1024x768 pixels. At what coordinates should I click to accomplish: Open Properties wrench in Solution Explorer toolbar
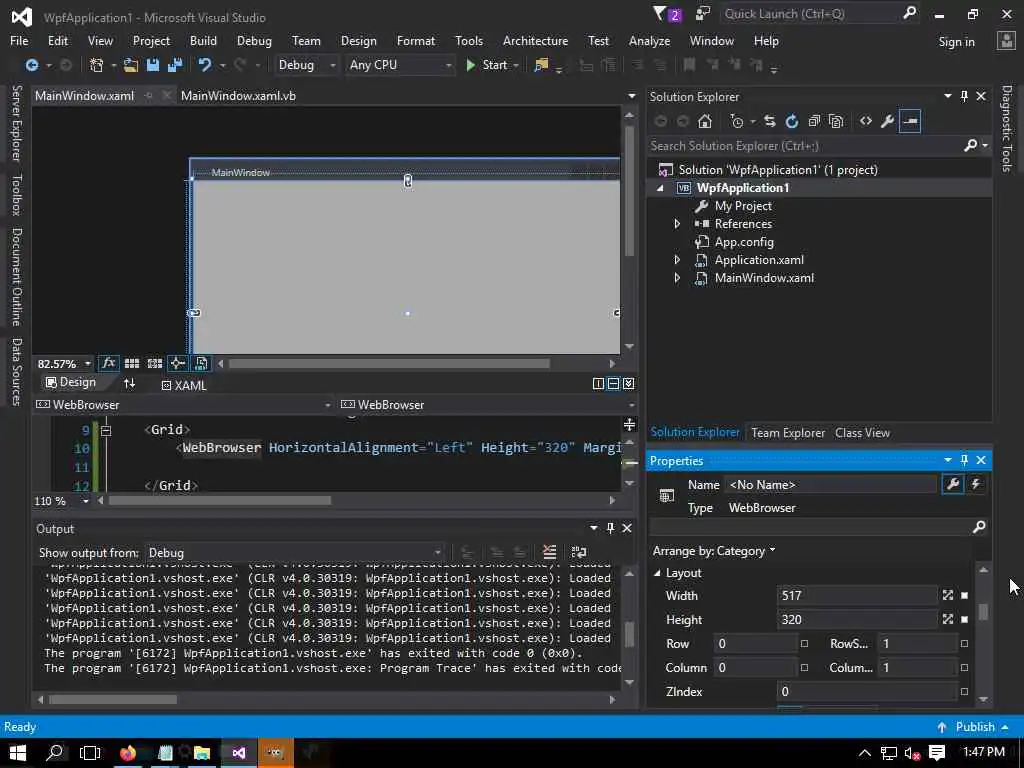pos(888,121)
